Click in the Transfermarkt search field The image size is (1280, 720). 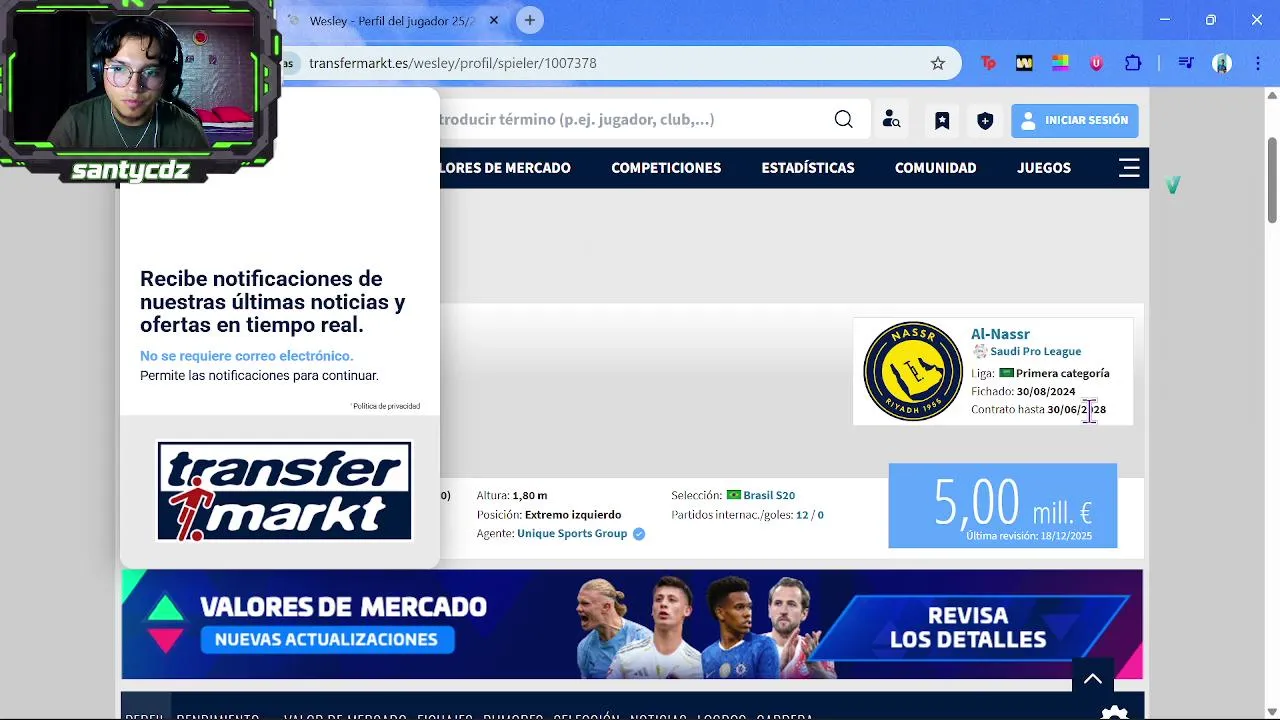[x=630, y=120]
